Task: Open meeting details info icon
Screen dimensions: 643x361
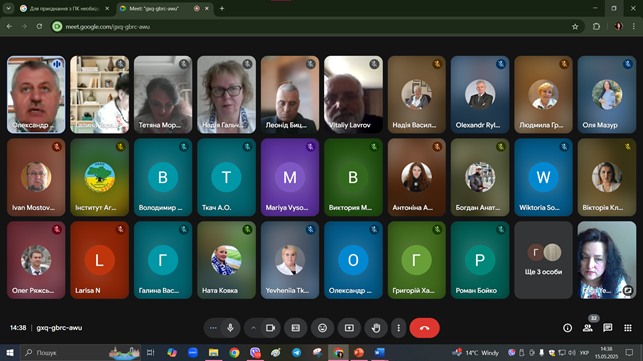Action: coord(568,328)
